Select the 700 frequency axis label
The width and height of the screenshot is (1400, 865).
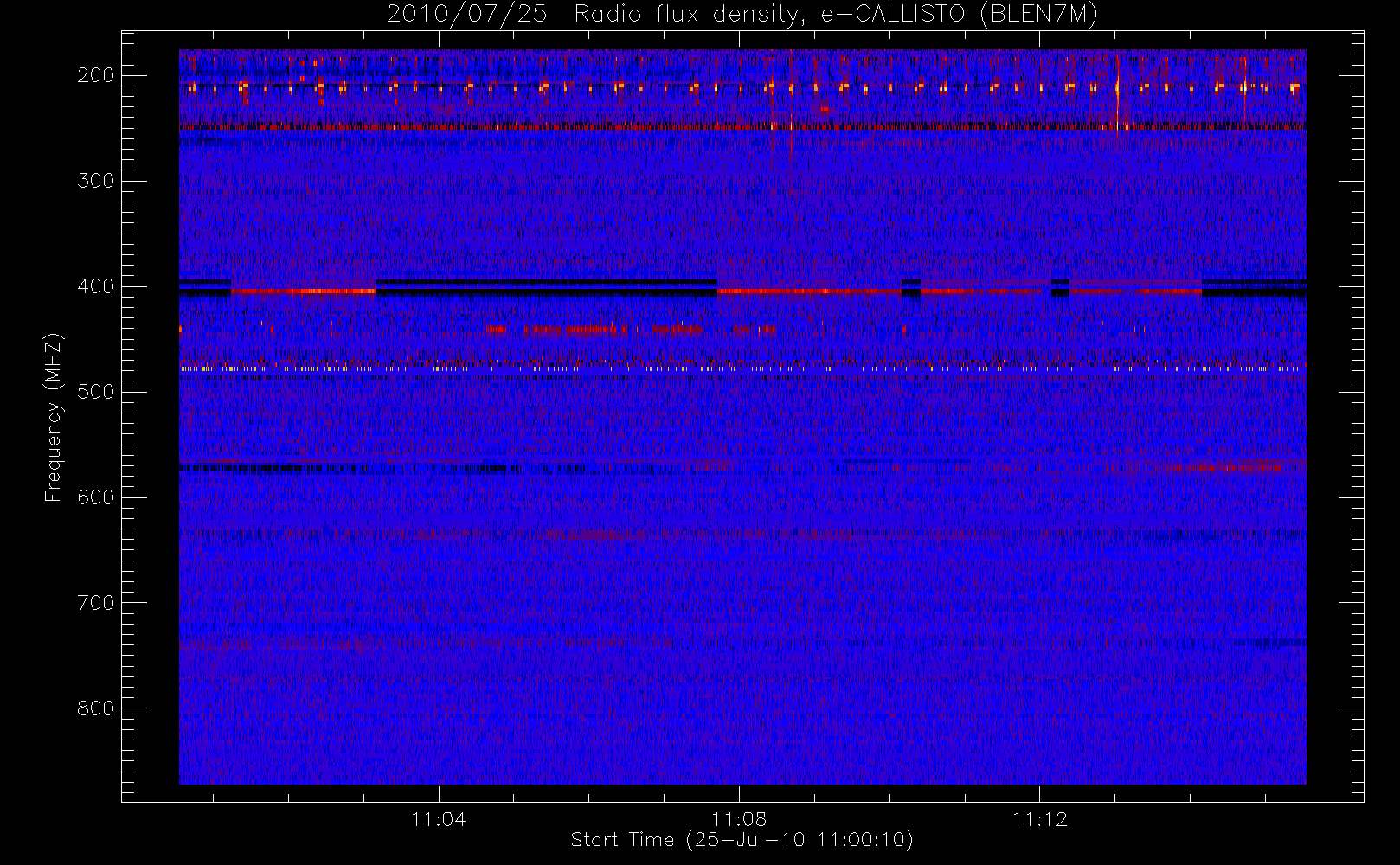pos(96,603)
